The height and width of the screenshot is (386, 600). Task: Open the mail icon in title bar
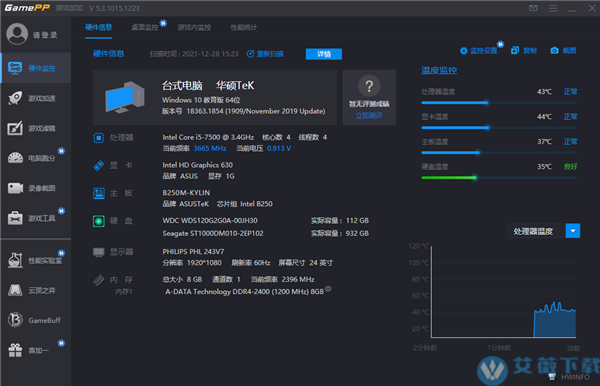click(533, 8)
